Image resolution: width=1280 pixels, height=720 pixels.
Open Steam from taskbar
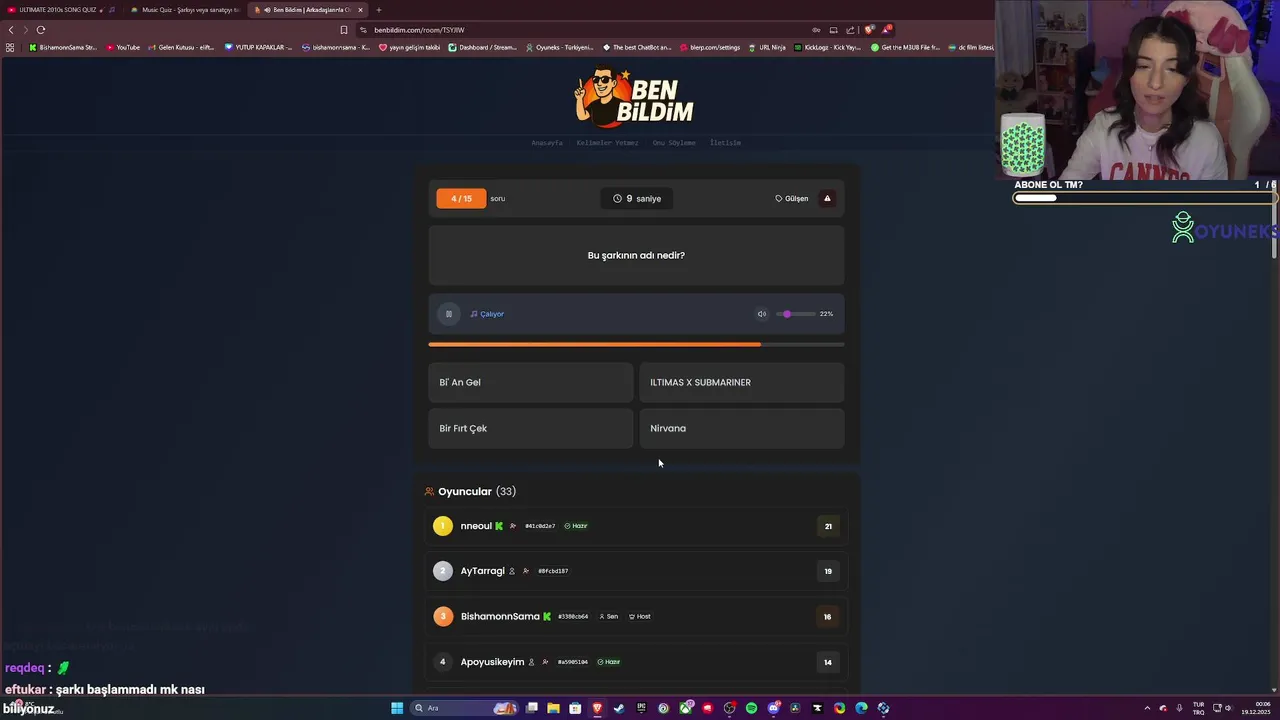coord(619,708)
